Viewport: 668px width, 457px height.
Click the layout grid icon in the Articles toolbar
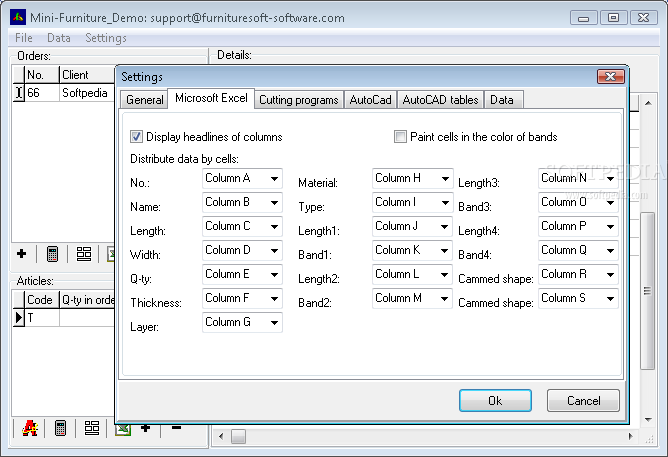coord(92,428)
